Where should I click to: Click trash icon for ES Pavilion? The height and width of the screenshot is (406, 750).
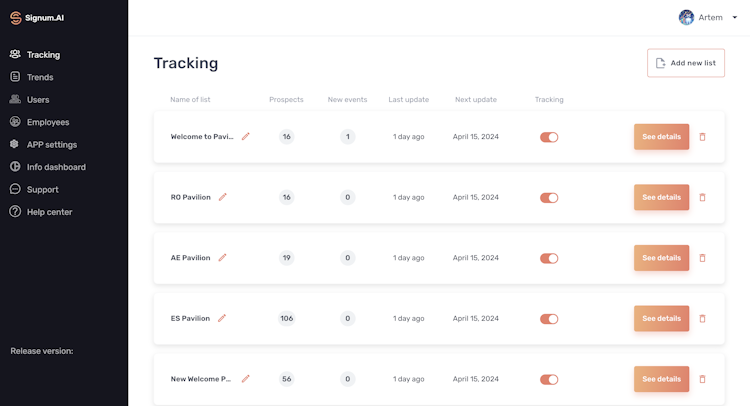click(702, 318)
